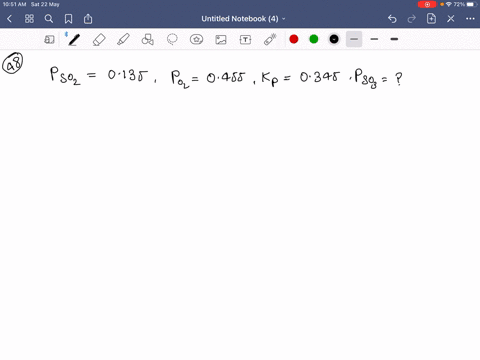This screenshot has width=480, height=360.
Task: Select the Pen tool
Action: (x=74, y=39)
